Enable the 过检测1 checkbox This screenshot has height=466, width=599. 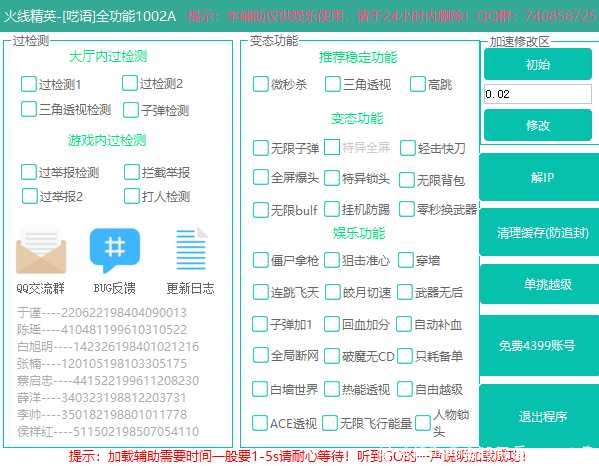tap(29, 84)
